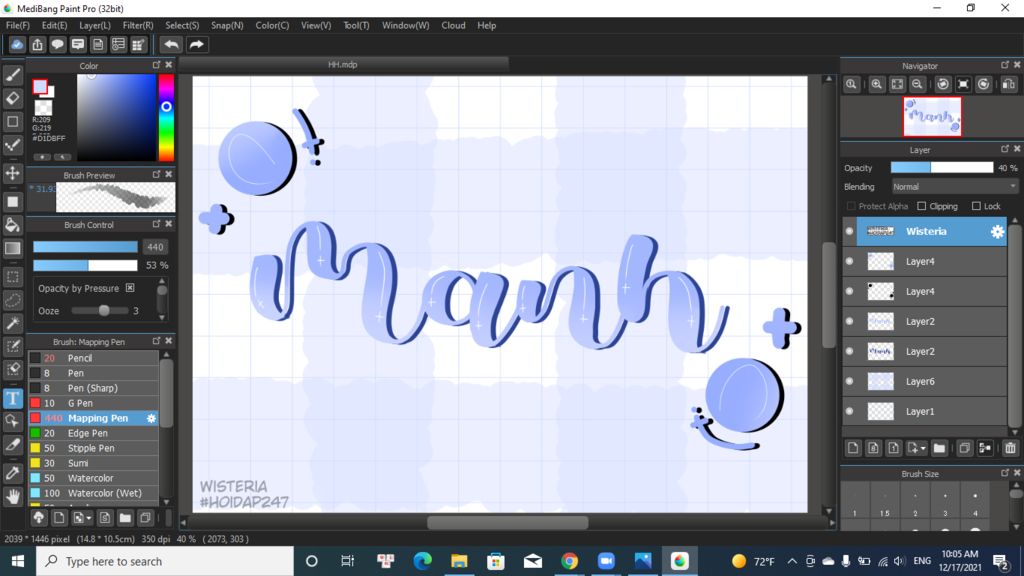1024x576 pixels.
Task: Click the export/share icon in toolbar
Action: [37, 44]
